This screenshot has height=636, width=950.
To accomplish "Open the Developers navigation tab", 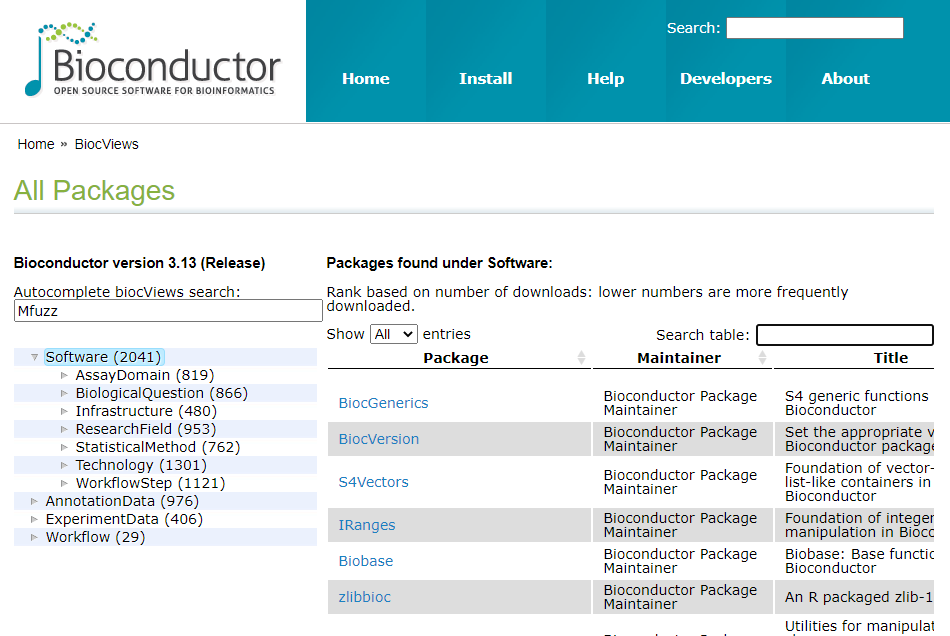I will (x=726, y=79).
